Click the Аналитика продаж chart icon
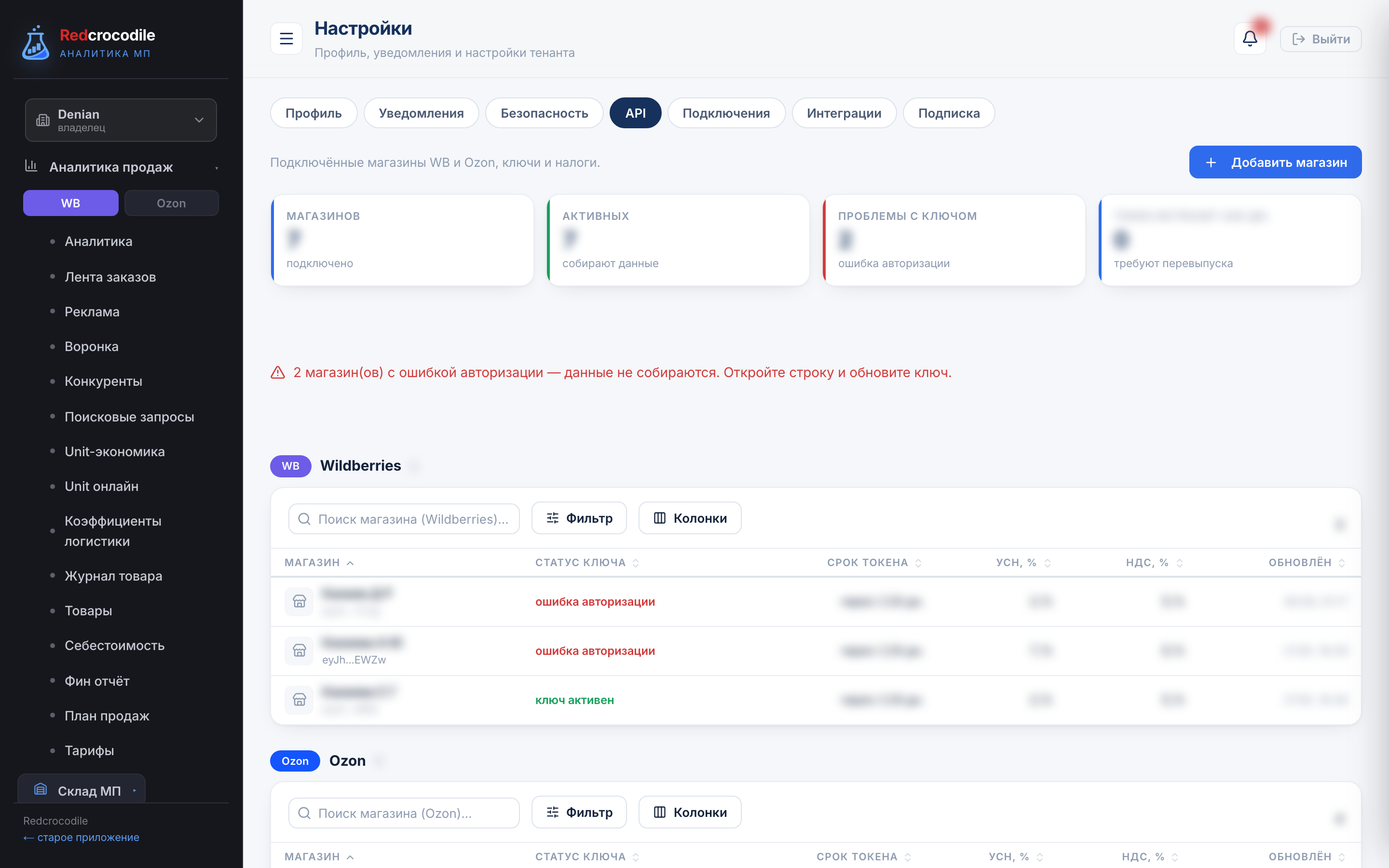The width and height of the screenshot is (1389, 868). [31, 166]
